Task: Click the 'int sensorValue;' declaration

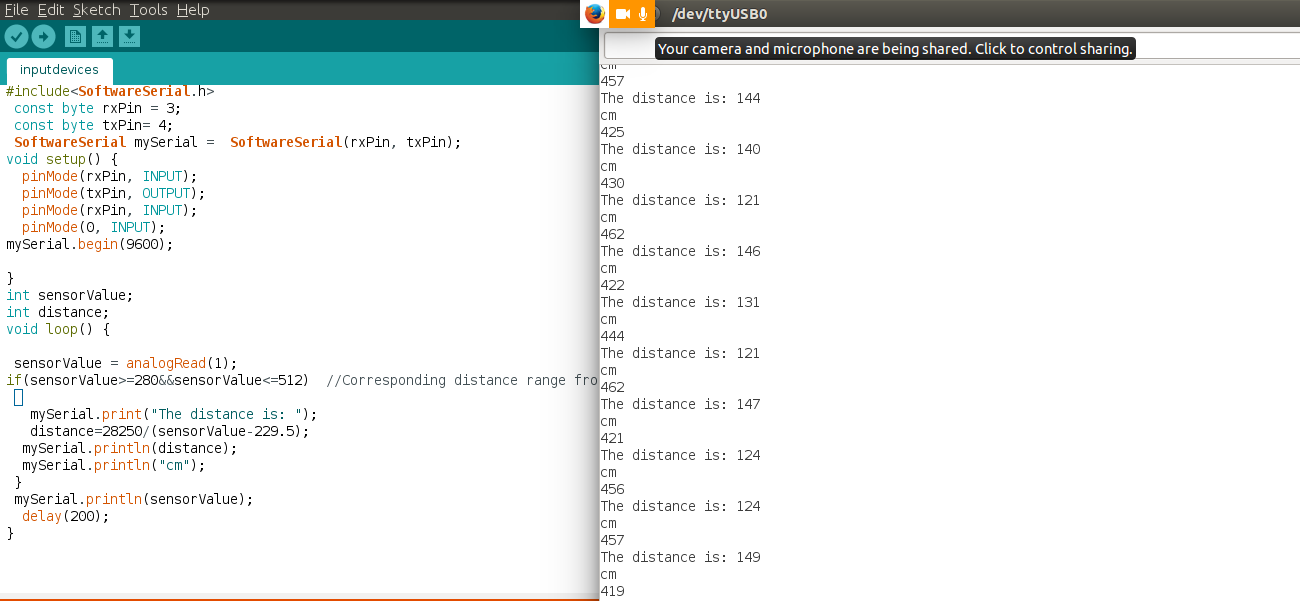Action: tap(69, 295)
